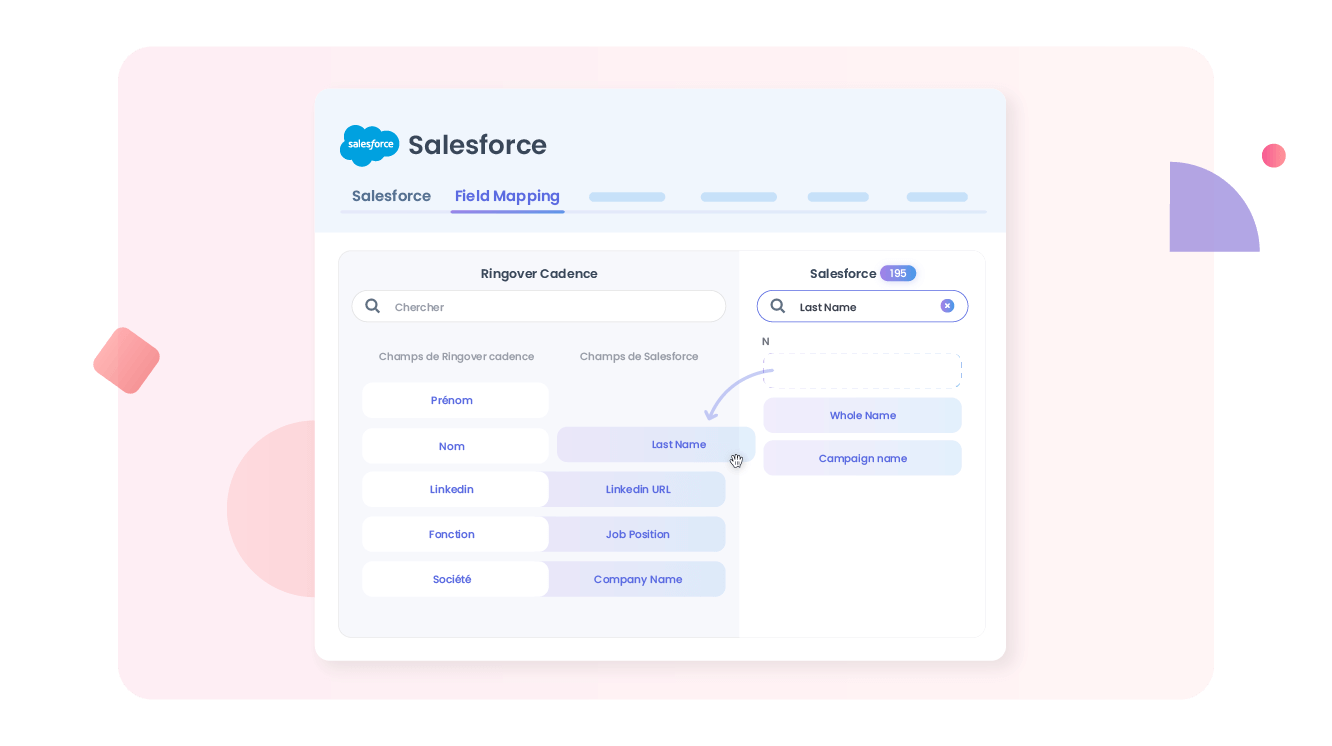1332x746 pixels.
Task: Click the Job Position mapping field
Action: click(638, 534)
